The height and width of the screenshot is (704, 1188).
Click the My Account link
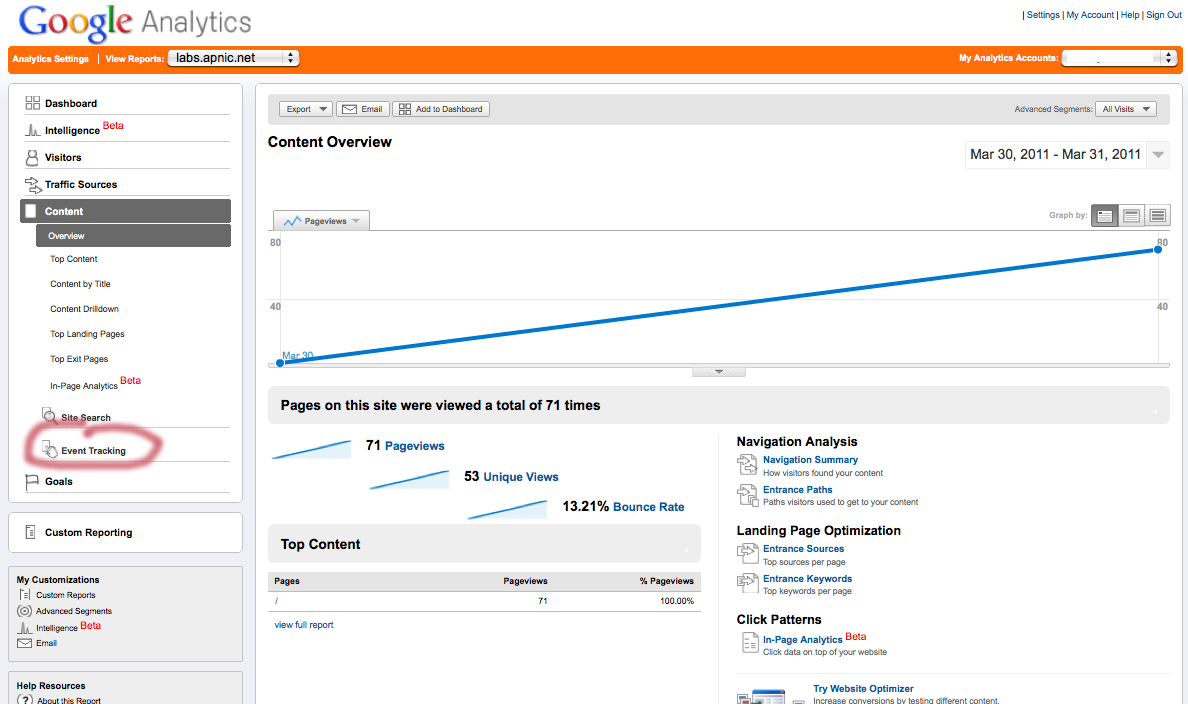(x=1090, y=15)
